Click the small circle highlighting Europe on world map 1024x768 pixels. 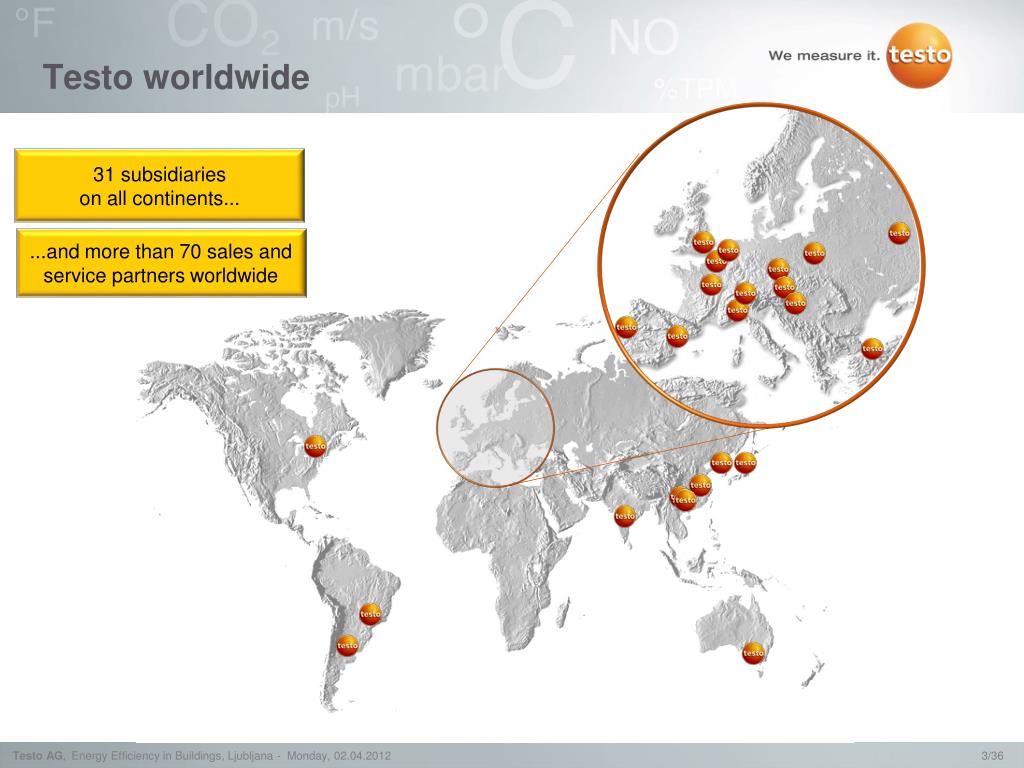pyautogui.click(x=495, y=428)
